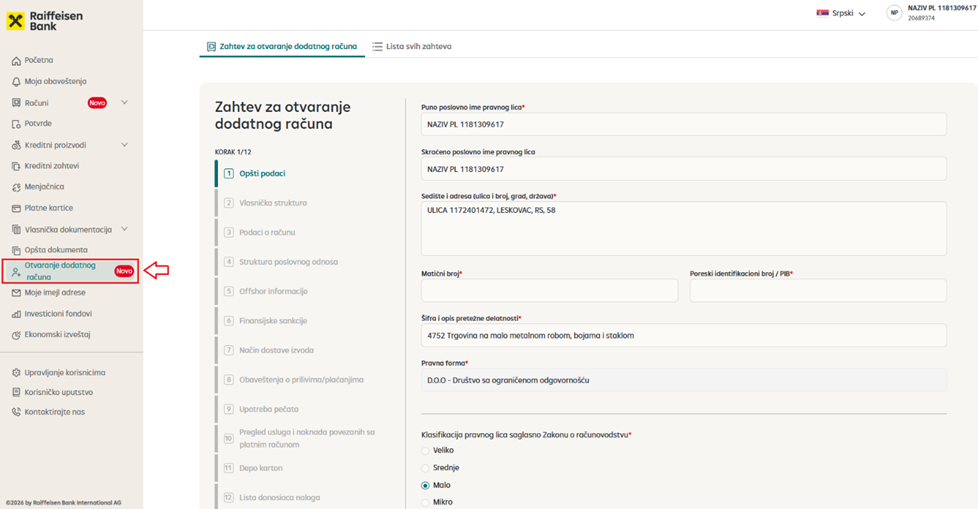The height and width of the screenshot is (509, 978).
Task: Click Puno poslovno ime pravnog lica field
Action: click(x=684, y=124)
